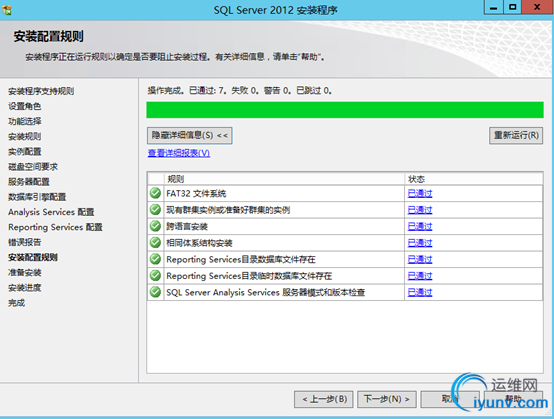554x419 pixels.
Task: Collapse details with 隐藏详细信息(S) button
Action: pyautogui.click(x=190, y=135)
